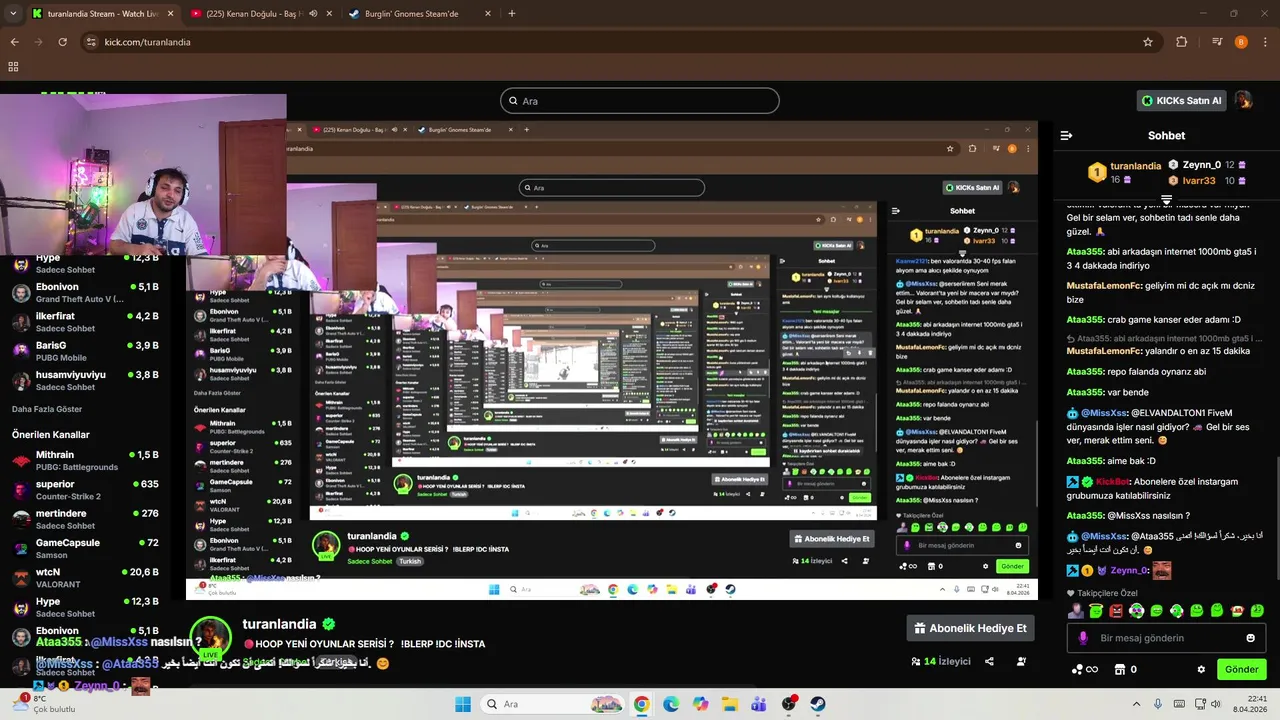Viewport: 1280px width, 720px height.
Task: Click Ivarr33 in gift leaderboard
Action: pos(1198,181)
